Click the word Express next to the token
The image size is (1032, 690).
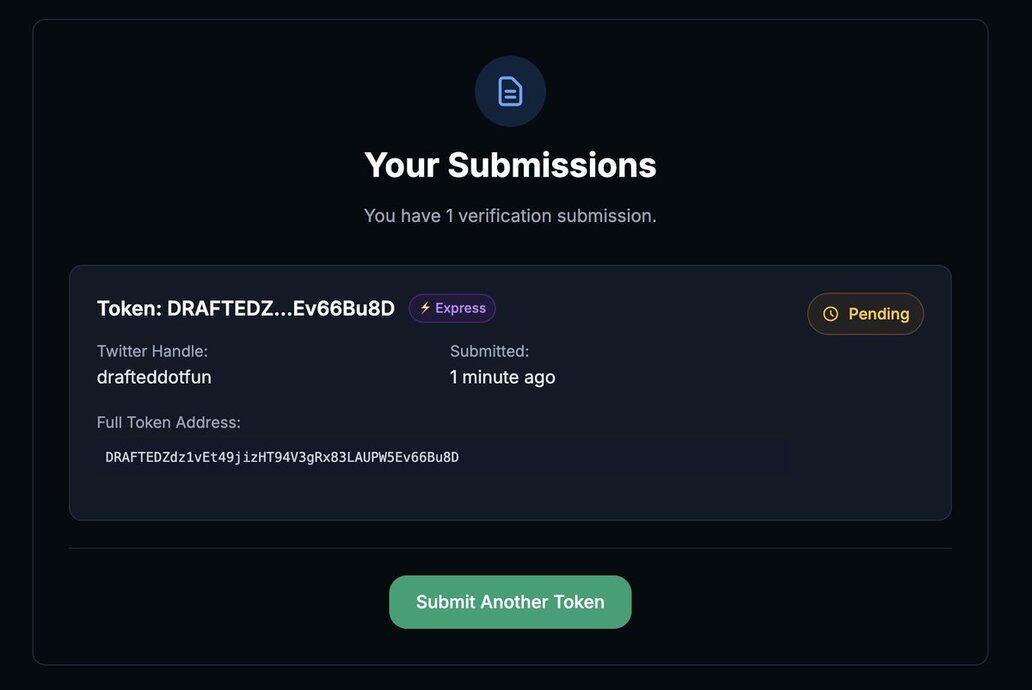[x=460, y=308]
